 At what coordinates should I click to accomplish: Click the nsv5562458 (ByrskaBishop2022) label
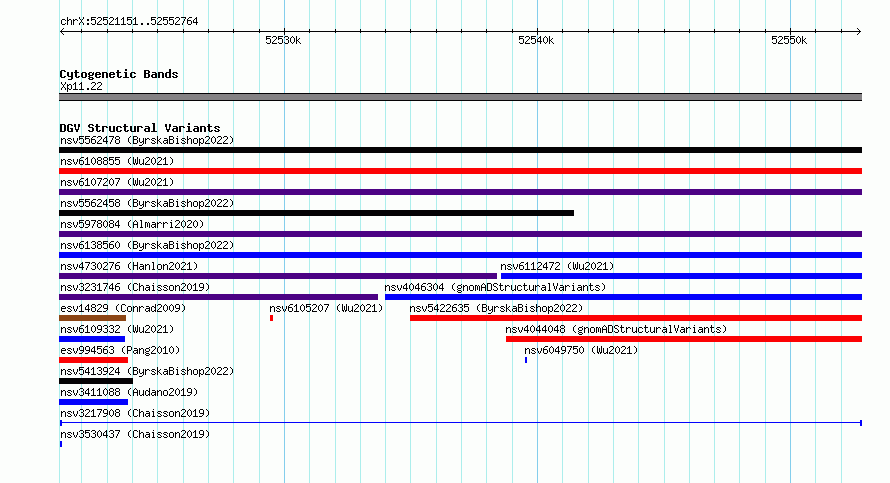(147, 203)
